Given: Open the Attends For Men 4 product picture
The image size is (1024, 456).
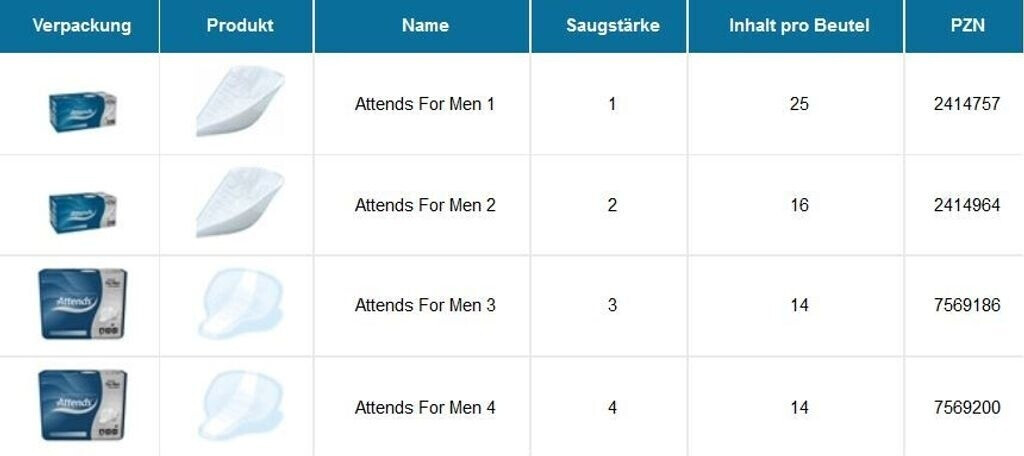Looking at the screenshot, I should pos(240,405).
